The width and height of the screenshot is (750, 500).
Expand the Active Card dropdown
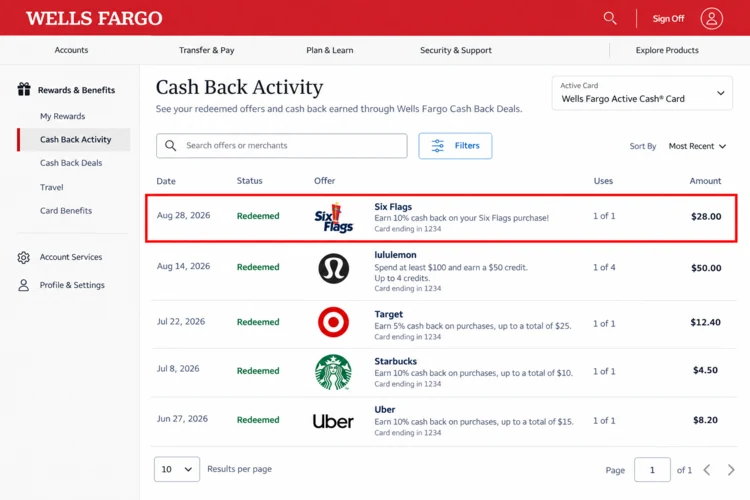(642, 93)
